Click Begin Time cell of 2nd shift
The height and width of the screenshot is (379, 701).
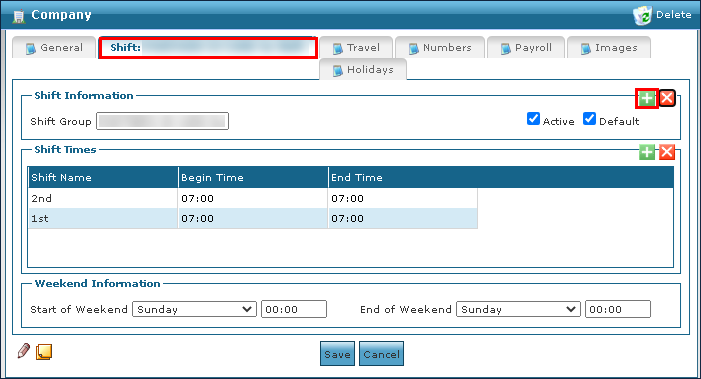[253, 198]
